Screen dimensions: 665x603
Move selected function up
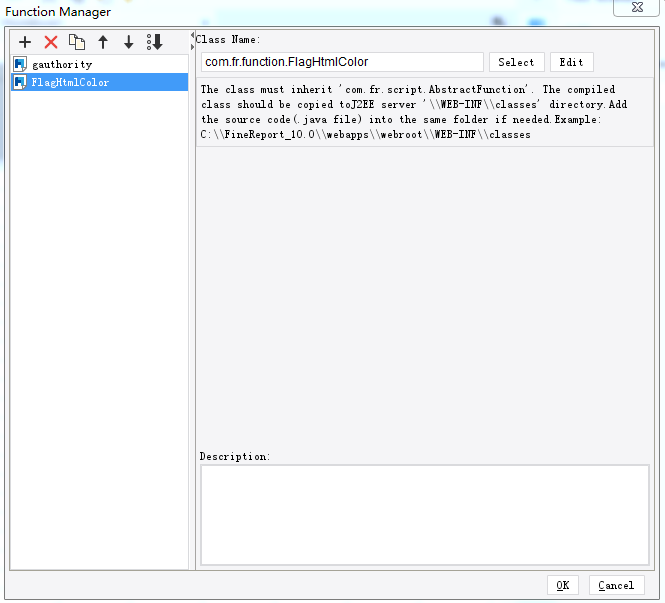[103, 42]
